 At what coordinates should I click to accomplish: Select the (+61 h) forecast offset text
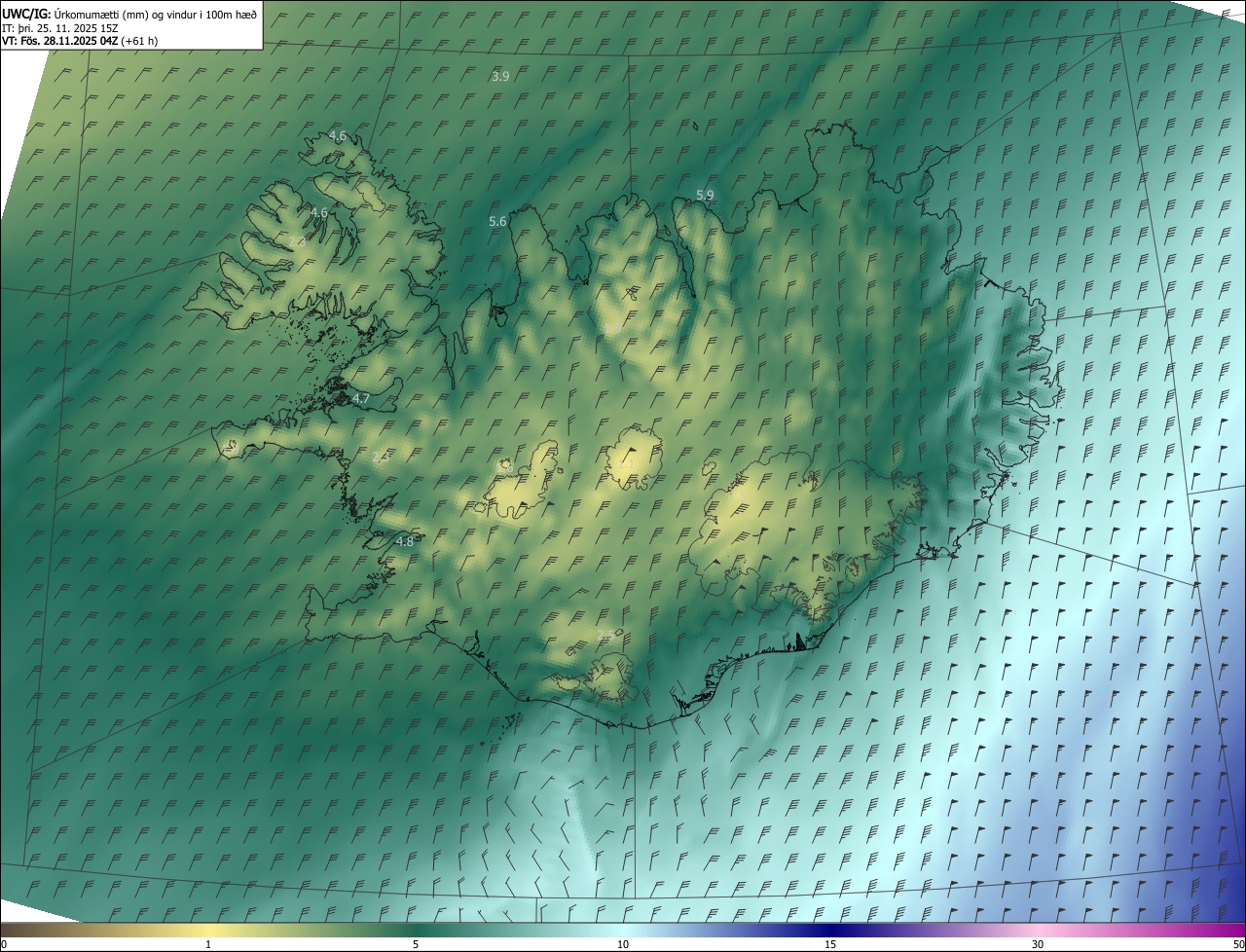coord(139,41)
